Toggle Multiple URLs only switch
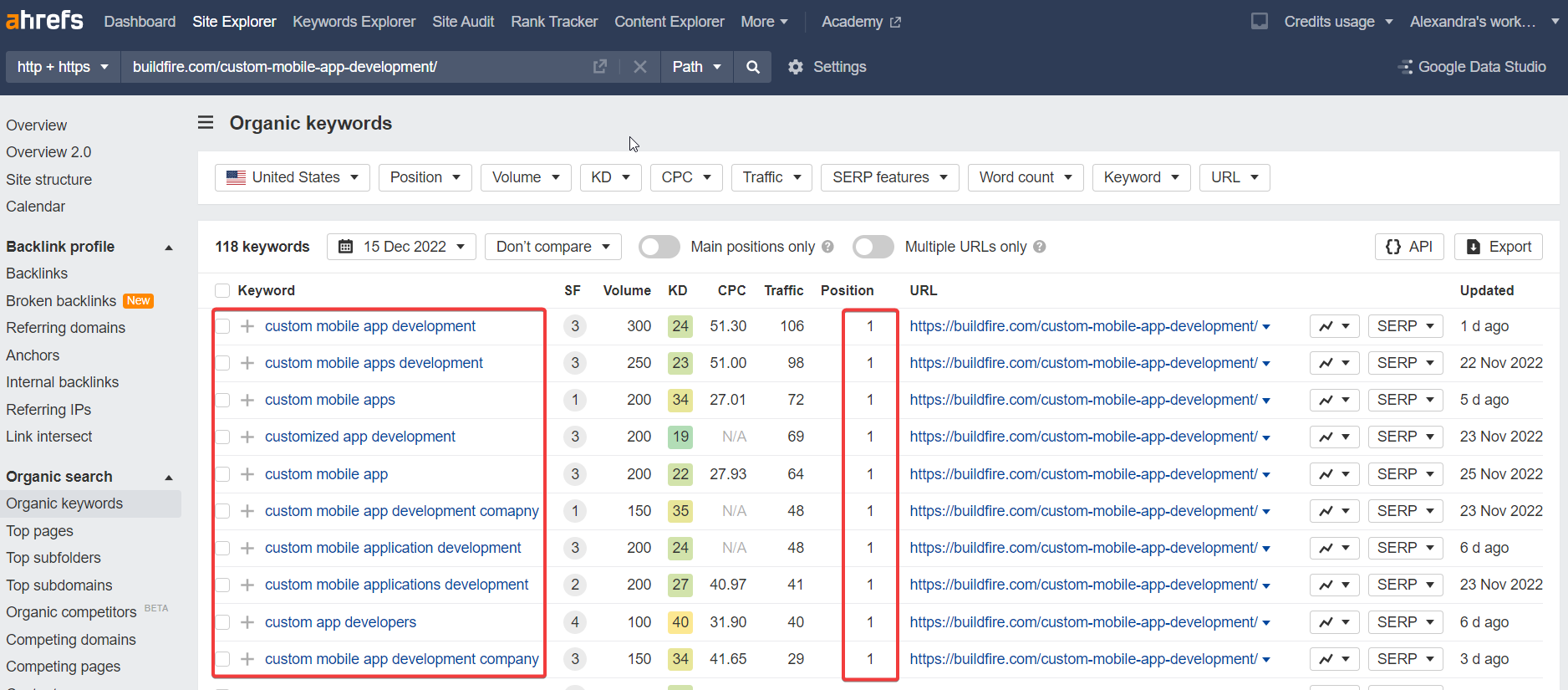Viewport: 1568px width, 690px height. (x=873, y=247)
